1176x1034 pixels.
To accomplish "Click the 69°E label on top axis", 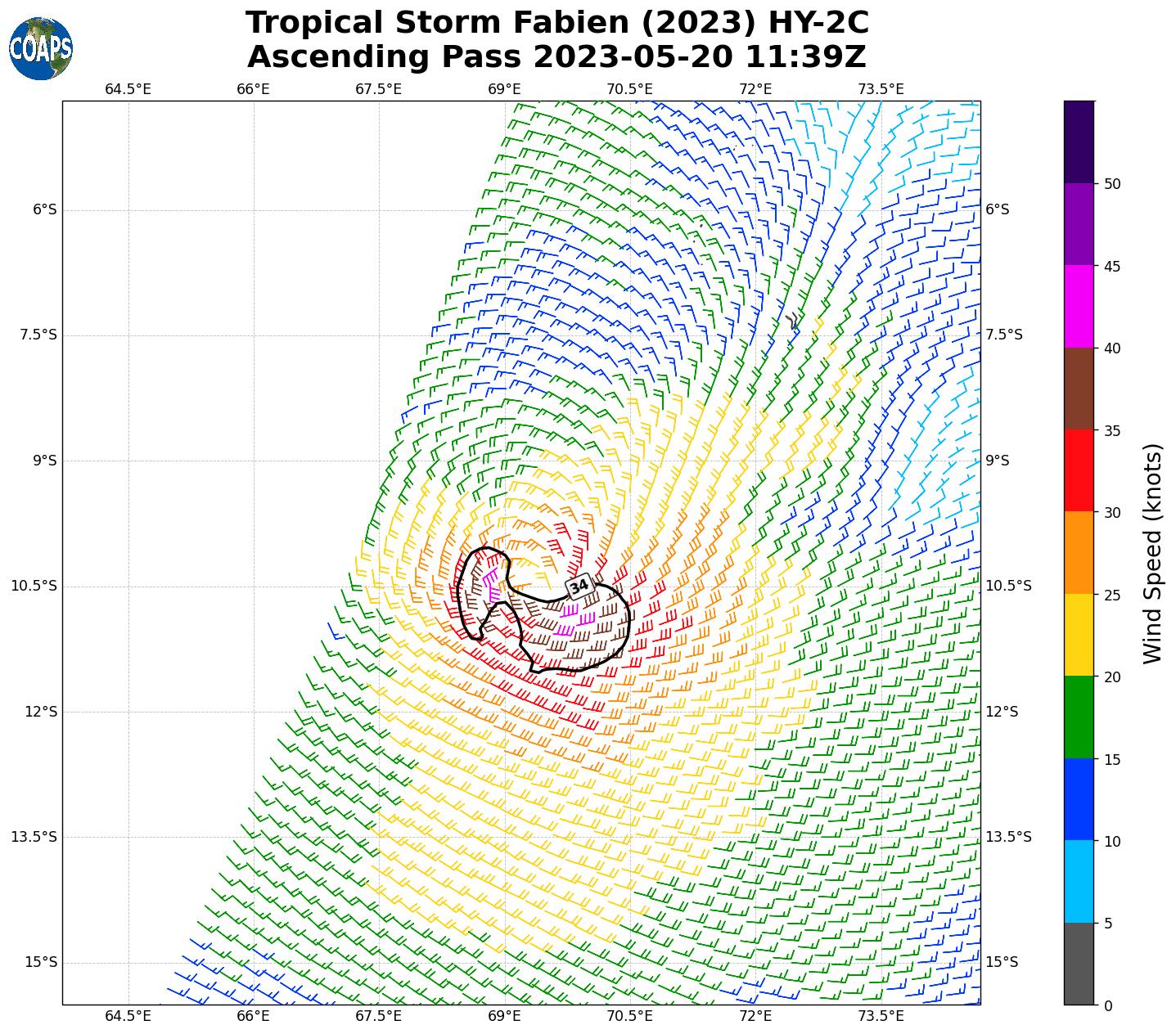I will click(504, 89).
